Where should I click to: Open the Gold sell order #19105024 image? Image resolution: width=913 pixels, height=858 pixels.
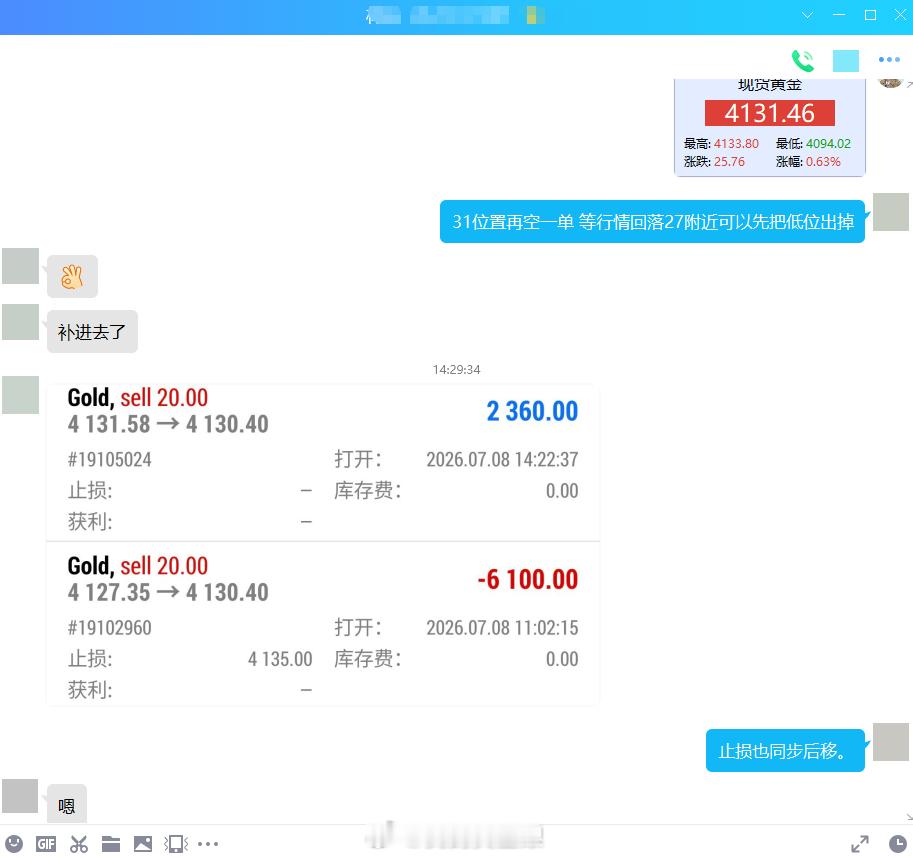[323, 462]
